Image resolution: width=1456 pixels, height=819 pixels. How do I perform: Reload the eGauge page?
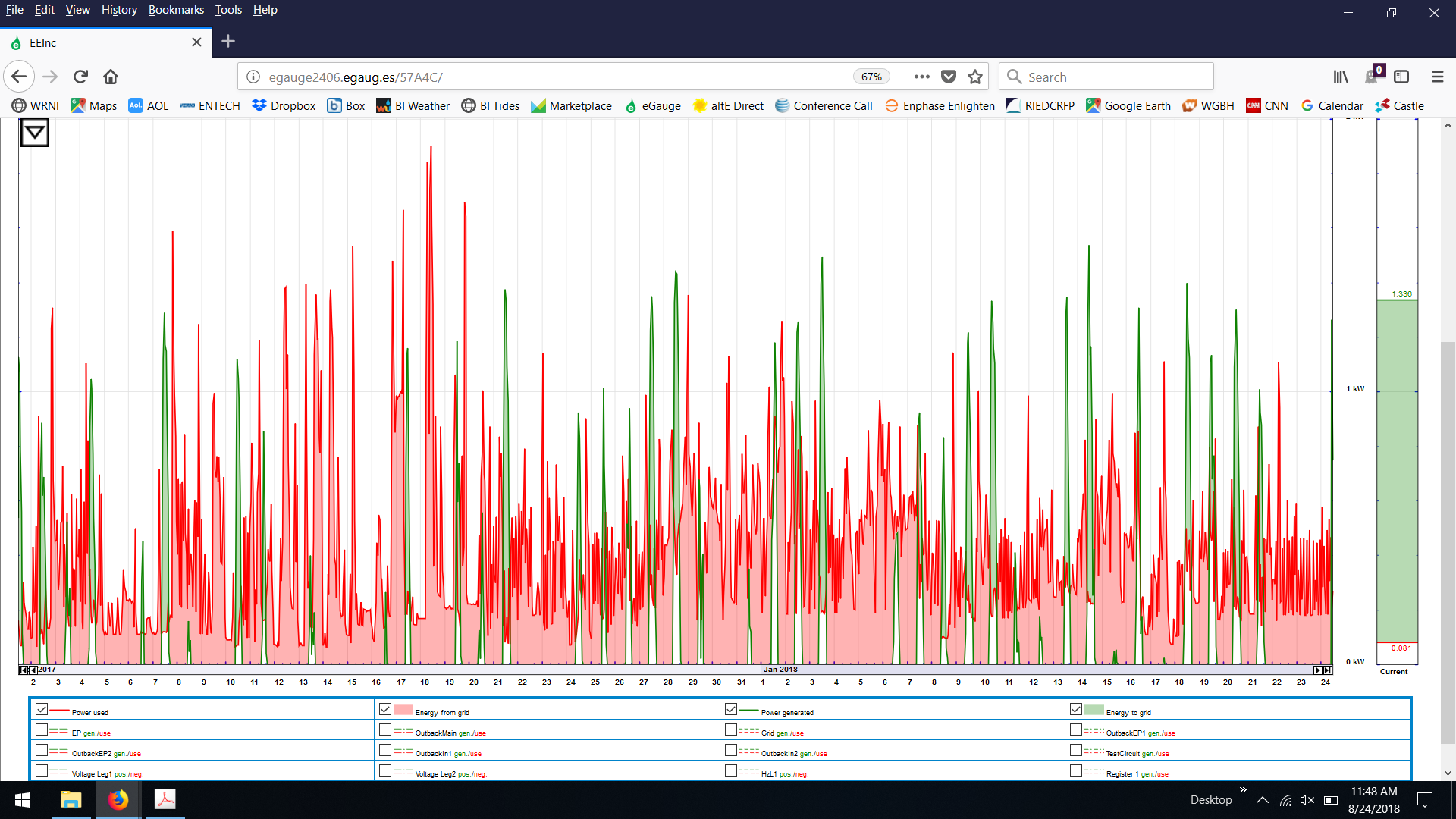tap(80, 77)
